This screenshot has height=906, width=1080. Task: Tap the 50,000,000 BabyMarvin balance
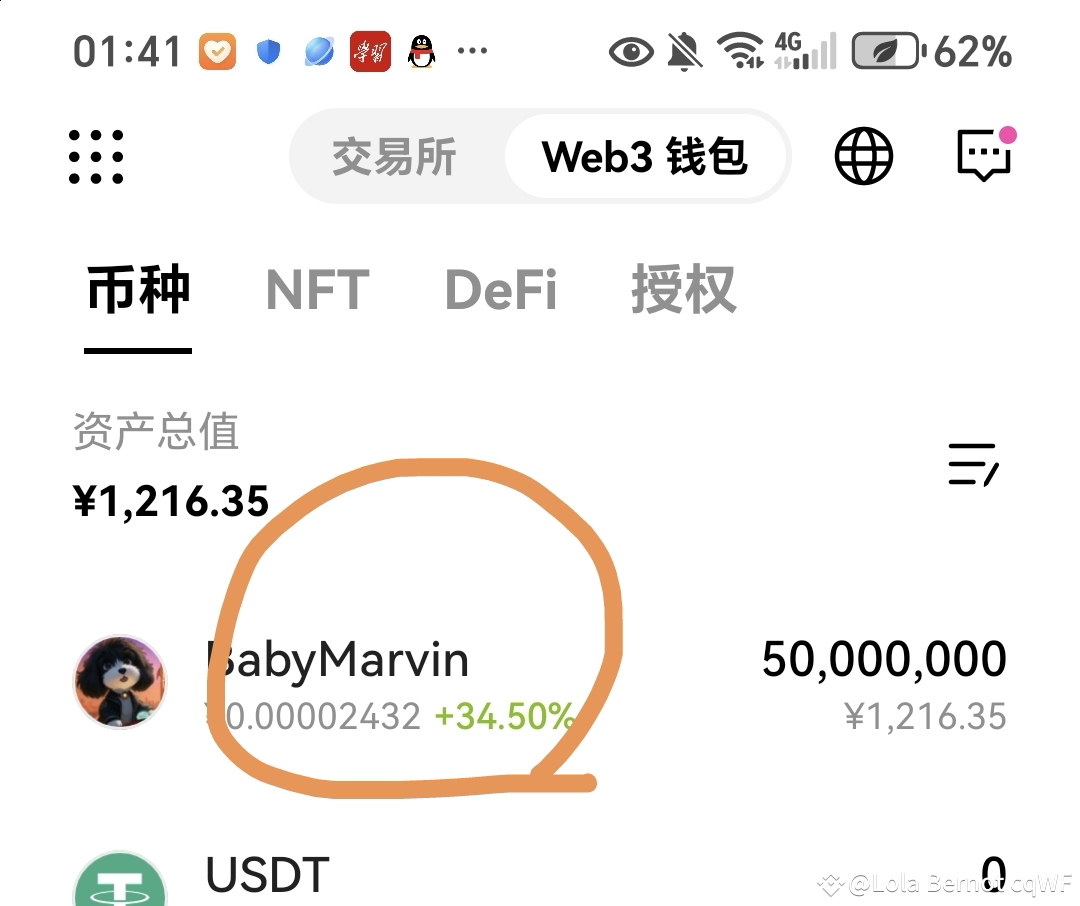pos(884,659)
